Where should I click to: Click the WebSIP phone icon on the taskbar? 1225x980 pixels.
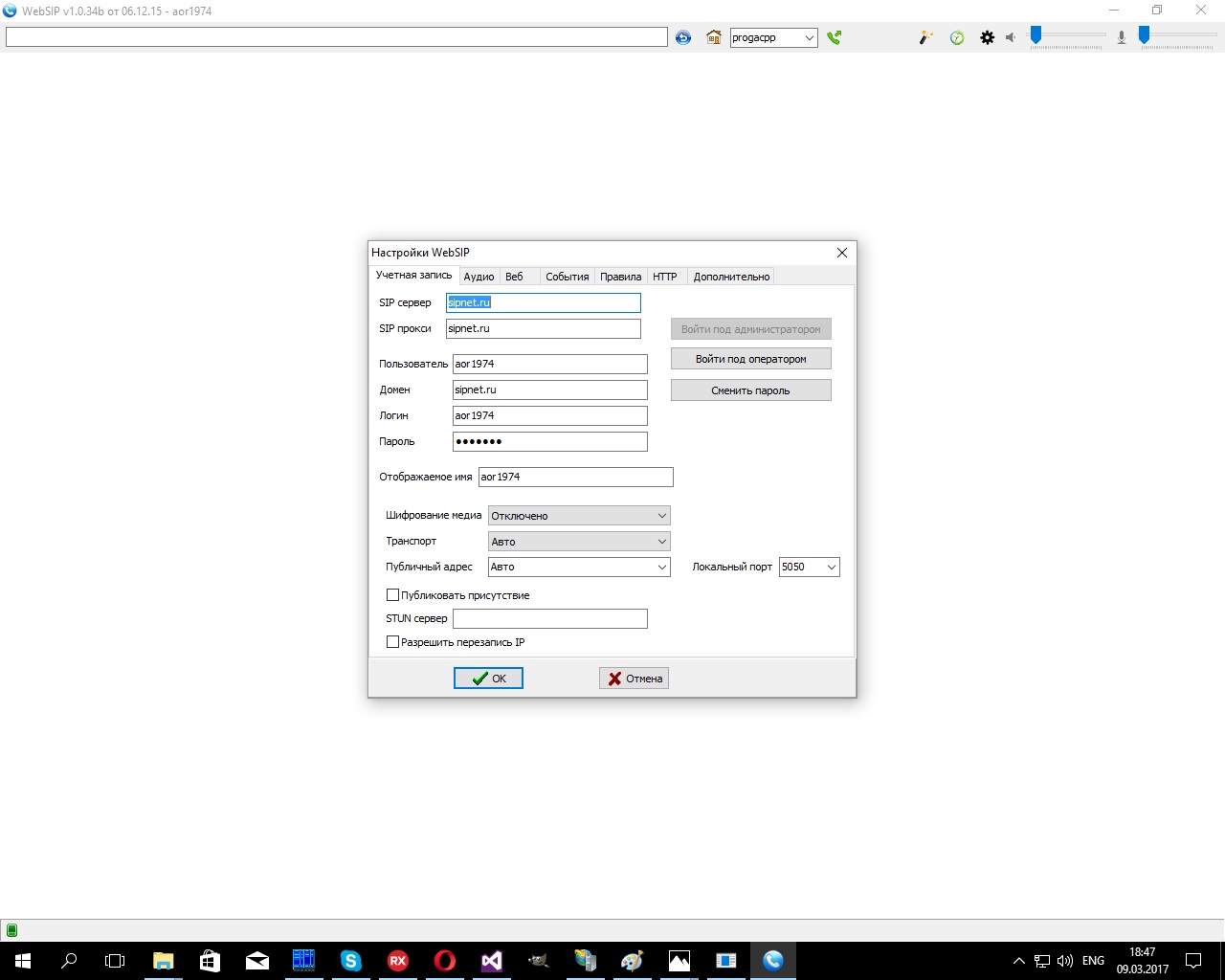(x=773, y=961)
